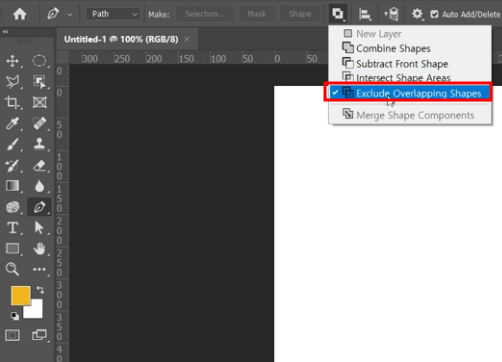Toggle the Auto Add/Delete checkbox

tap(434, 14)
